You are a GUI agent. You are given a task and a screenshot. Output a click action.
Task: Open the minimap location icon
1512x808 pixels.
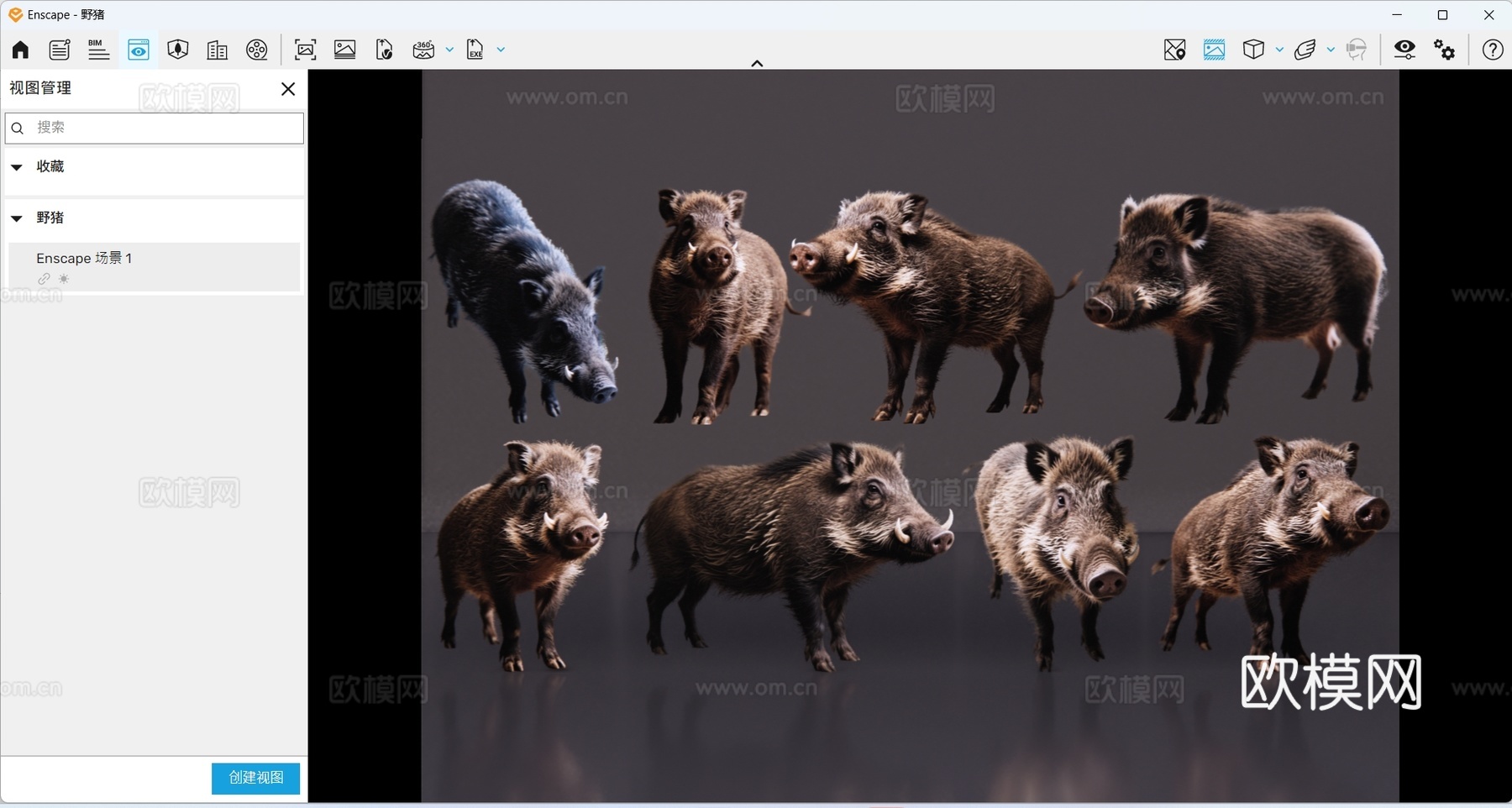pyautogui.click(x=1174, y=50)
